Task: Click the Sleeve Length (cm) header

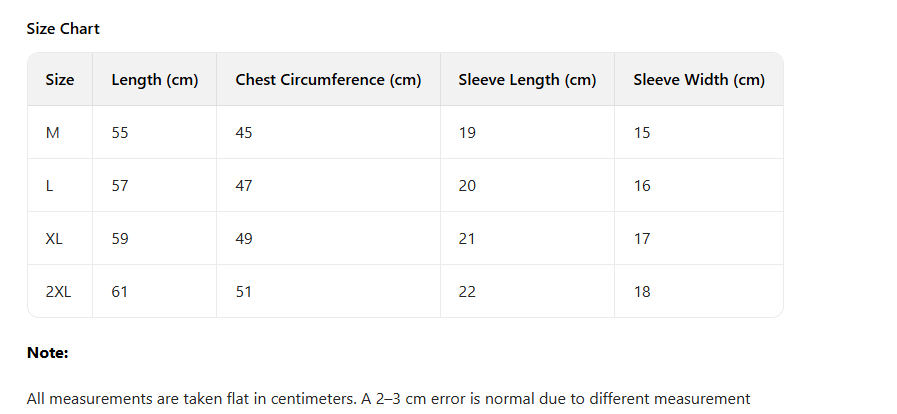Action: 527,80
